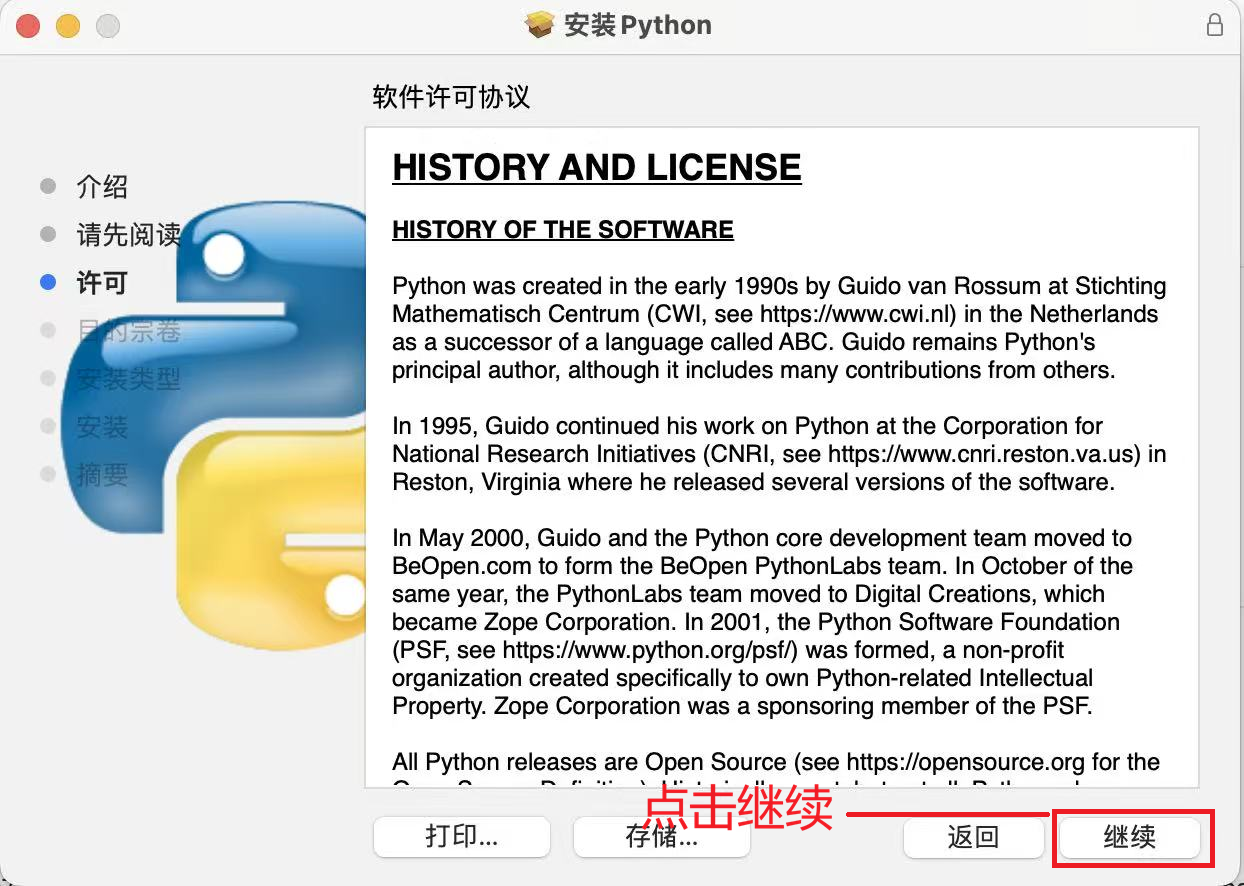Click the lock icon in the title bar

1216,25
